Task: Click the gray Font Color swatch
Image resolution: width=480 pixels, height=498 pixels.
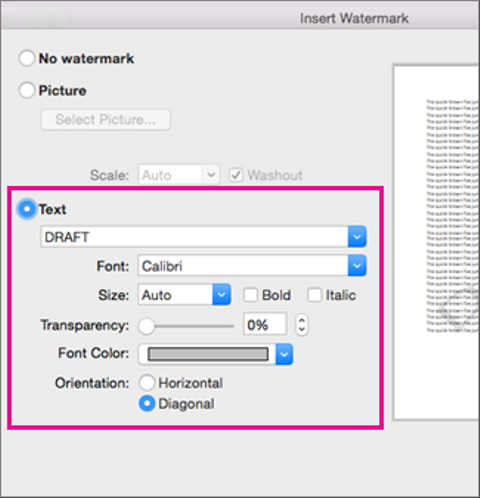Action: point(208,354)
